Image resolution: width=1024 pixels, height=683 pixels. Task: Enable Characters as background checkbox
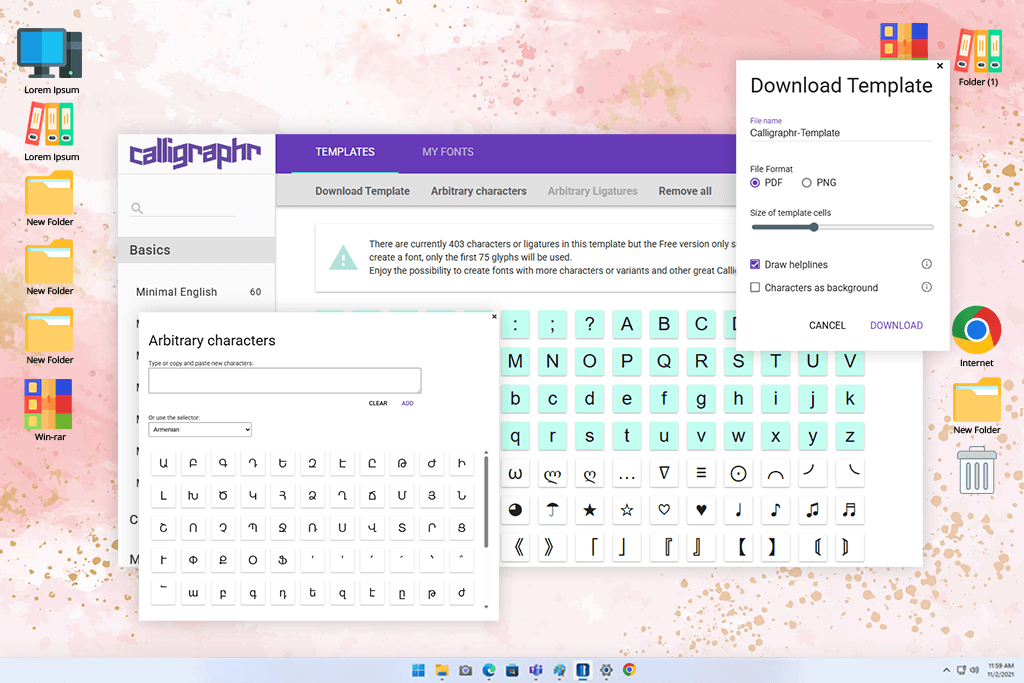coord(755,287)
